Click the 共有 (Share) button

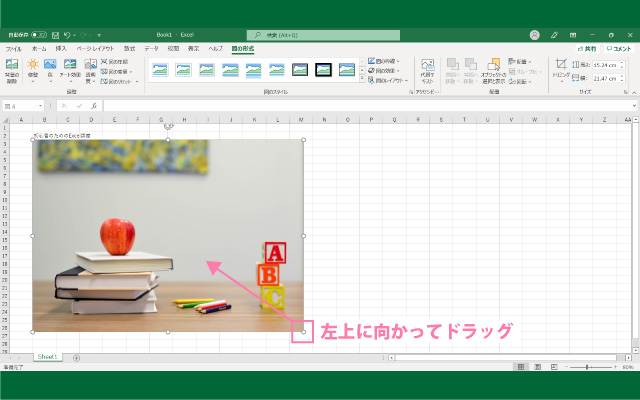(587, 49)
